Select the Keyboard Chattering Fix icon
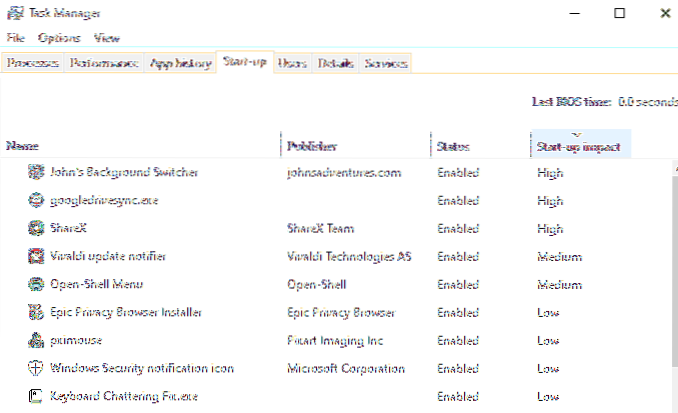Image resolution: width=678 pixels, height=413 pixels. coord(36,396)
